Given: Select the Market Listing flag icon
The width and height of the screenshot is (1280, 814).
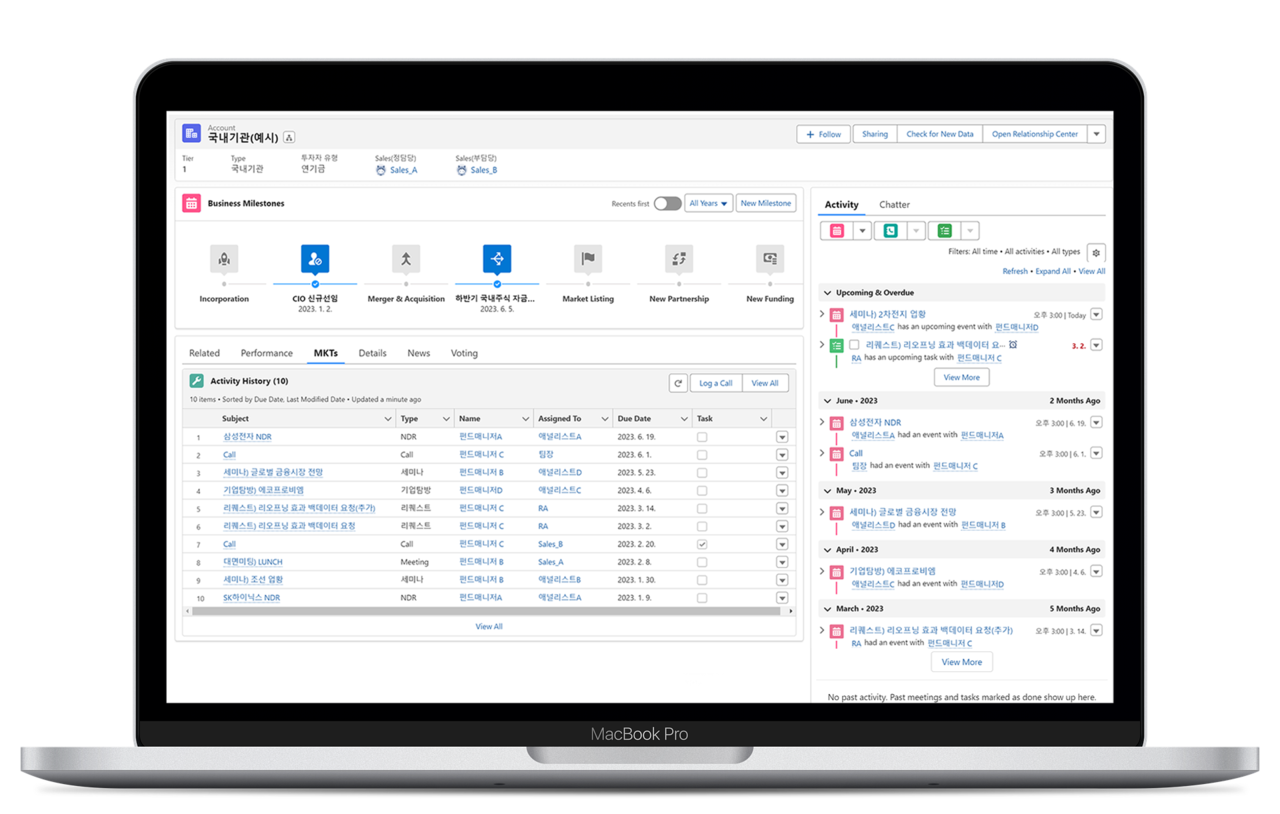Looking at the screenshot, I should click(588, 259).
